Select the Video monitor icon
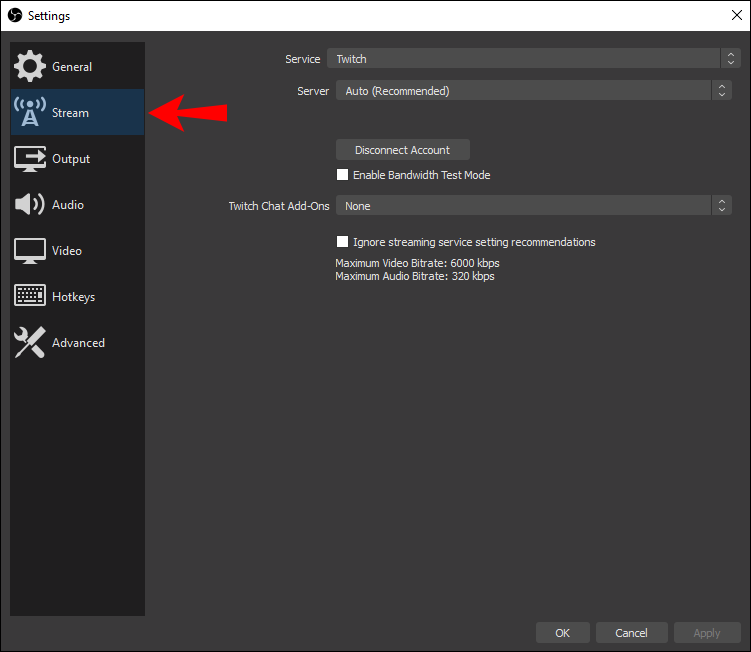This screenshot has height=652, width=751. tap(30, 251)
